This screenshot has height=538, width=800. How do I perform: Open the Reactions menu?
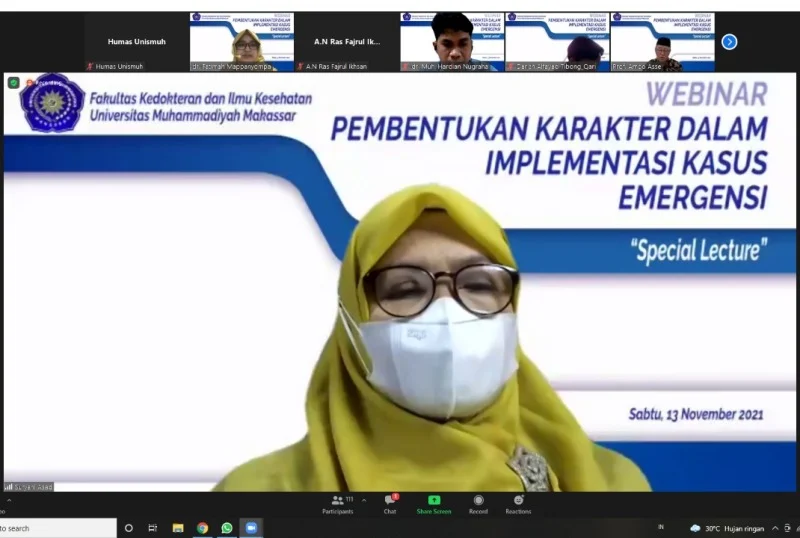pos(518,504)
